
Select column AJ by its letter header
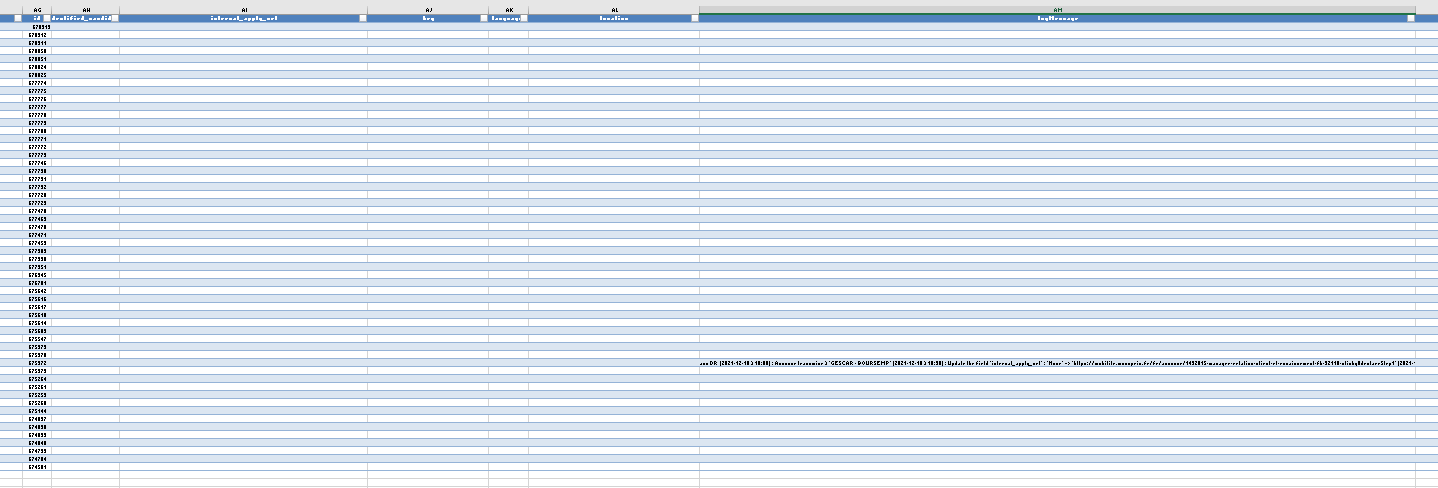pyautogui.click(x=428, y=9)
